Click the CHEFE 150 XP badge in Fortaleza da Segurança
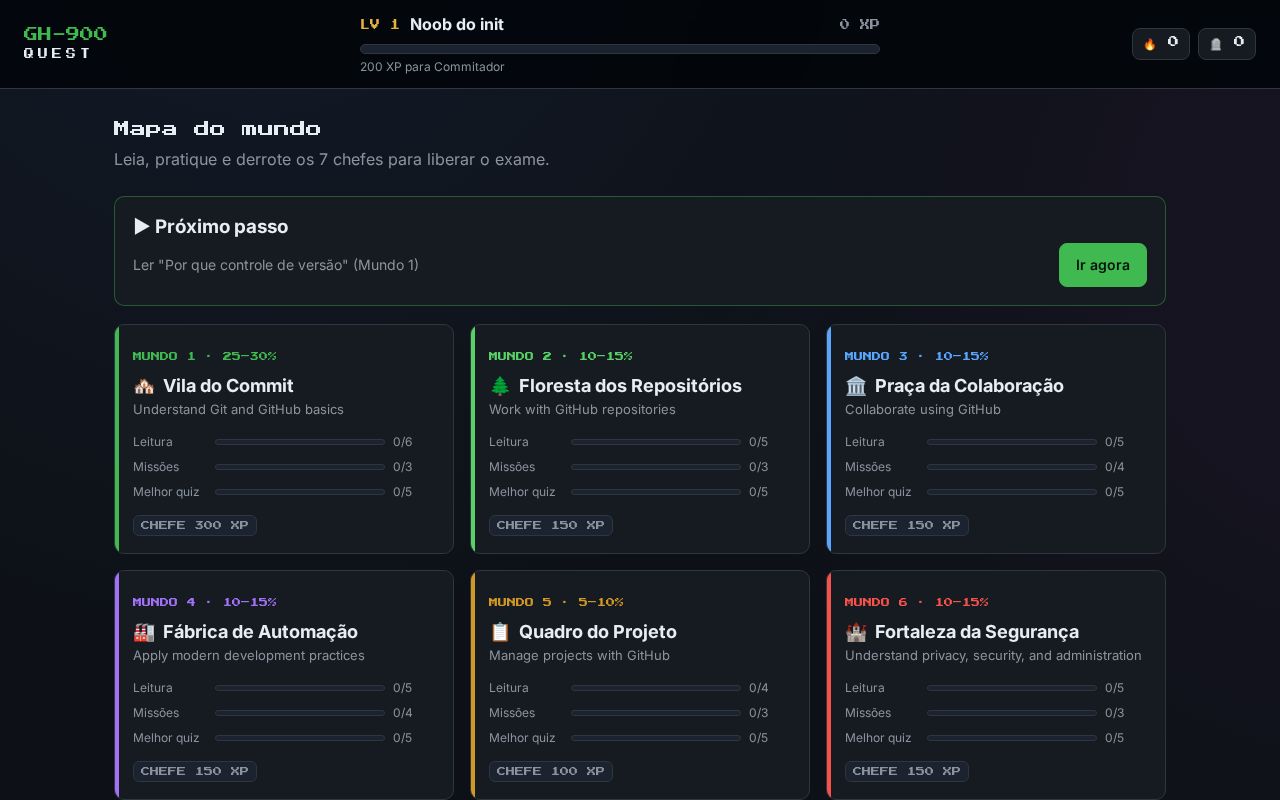Screen dimensions: 1280x800 coord(907,771)
